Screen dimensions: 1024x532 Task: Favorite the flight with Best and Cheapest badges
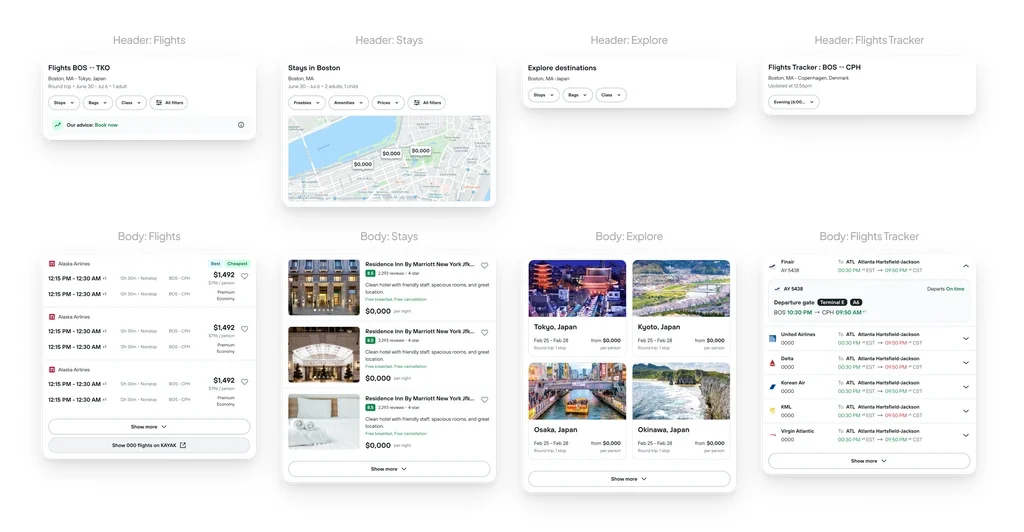point(245,276)
